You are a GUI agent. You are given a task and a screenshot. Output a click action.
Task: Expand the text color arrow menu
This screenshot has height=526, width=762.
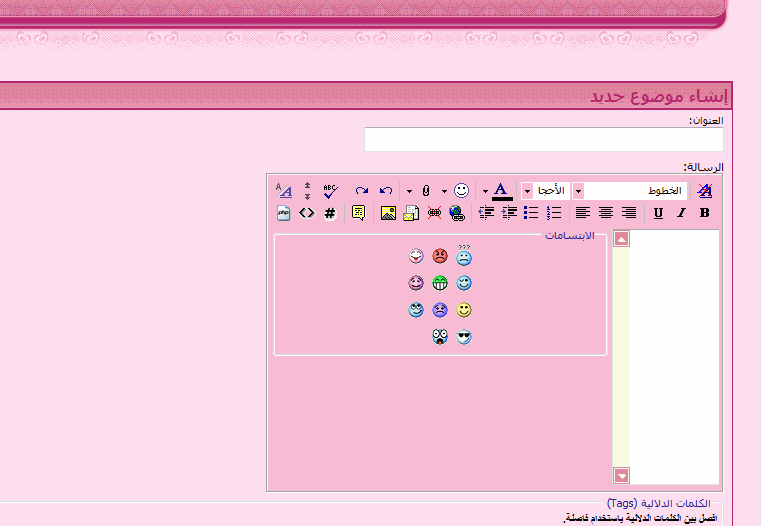tap(485, 190)
